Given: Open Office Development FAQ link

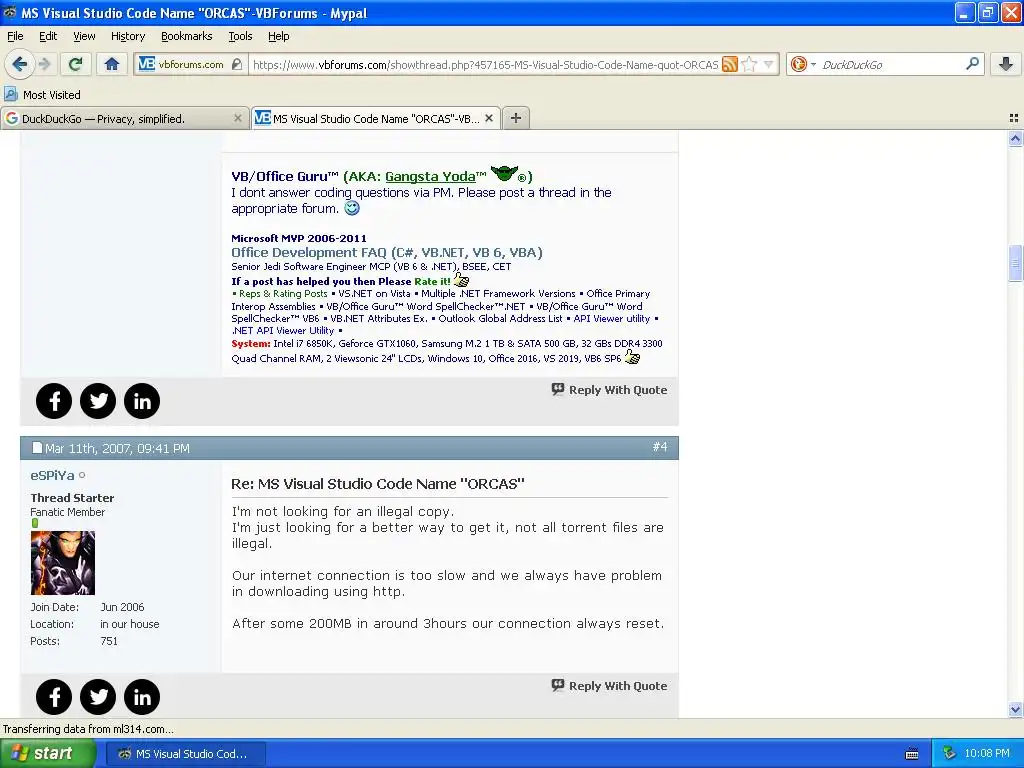Looking at the screenshot, I should click(387, 253).
